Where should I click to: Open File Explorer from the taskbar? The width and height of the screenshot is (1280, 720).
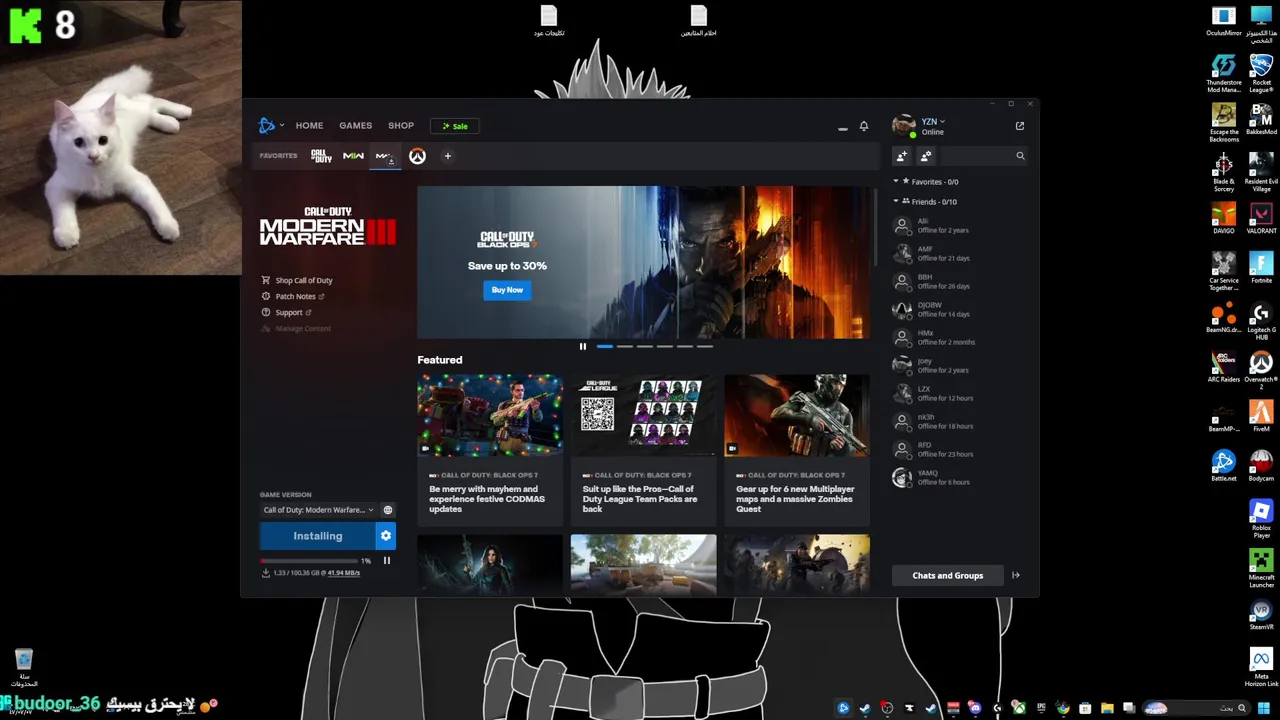1107,709
